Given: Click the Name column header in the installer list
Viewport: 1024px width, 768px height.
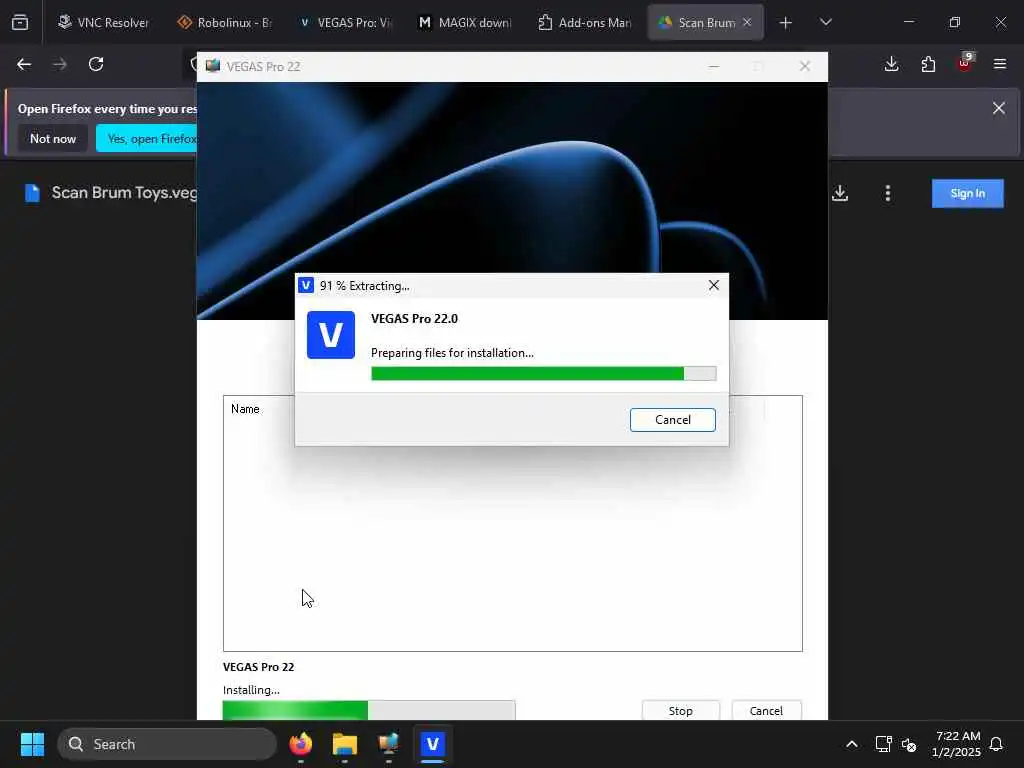Looking at the screenshot, I should [245, 409].
